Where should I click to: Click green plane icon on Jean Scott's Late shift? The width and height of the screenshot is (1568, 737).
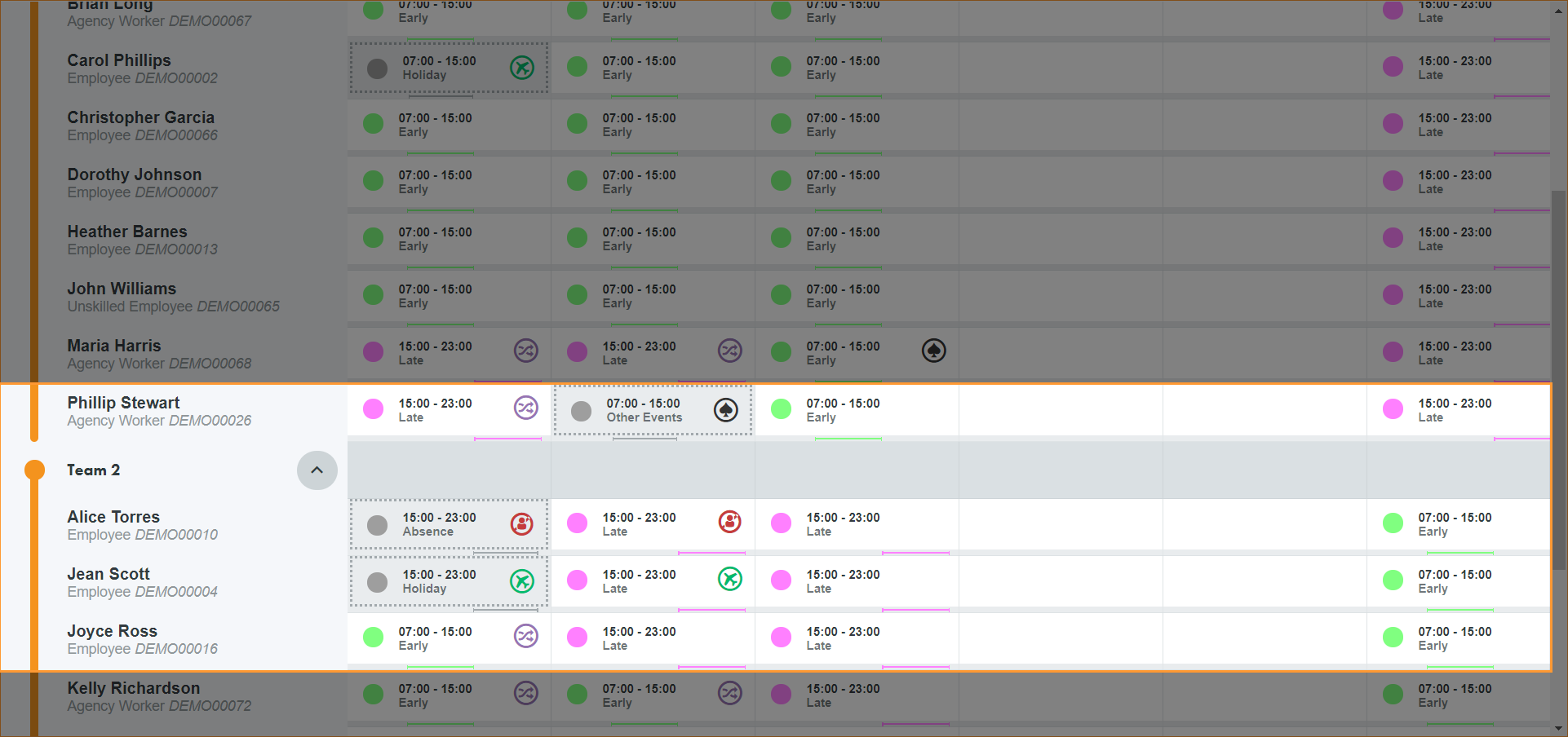(729, 579)
